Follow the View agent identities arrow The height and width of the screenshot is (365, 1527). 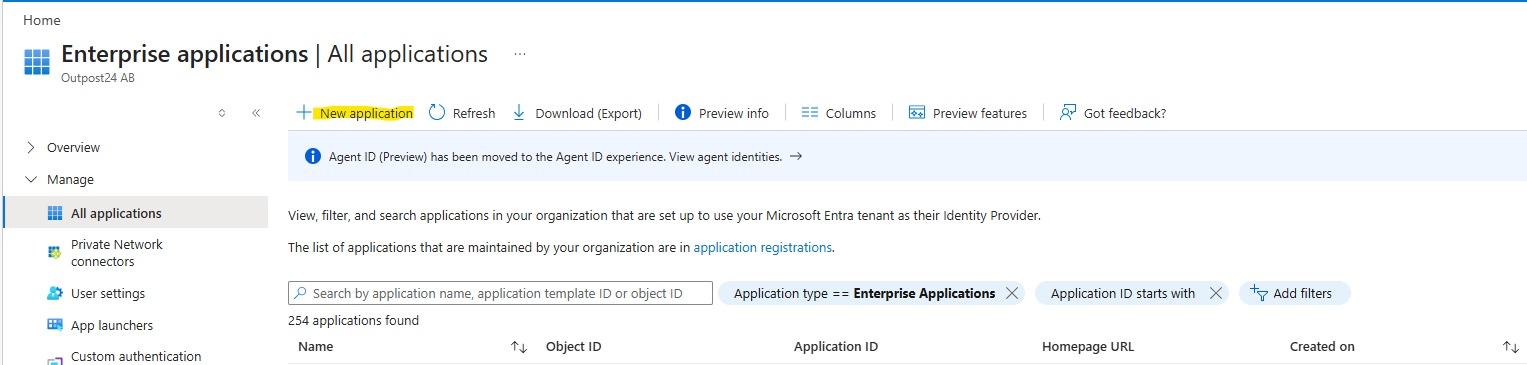coord(796,157)
